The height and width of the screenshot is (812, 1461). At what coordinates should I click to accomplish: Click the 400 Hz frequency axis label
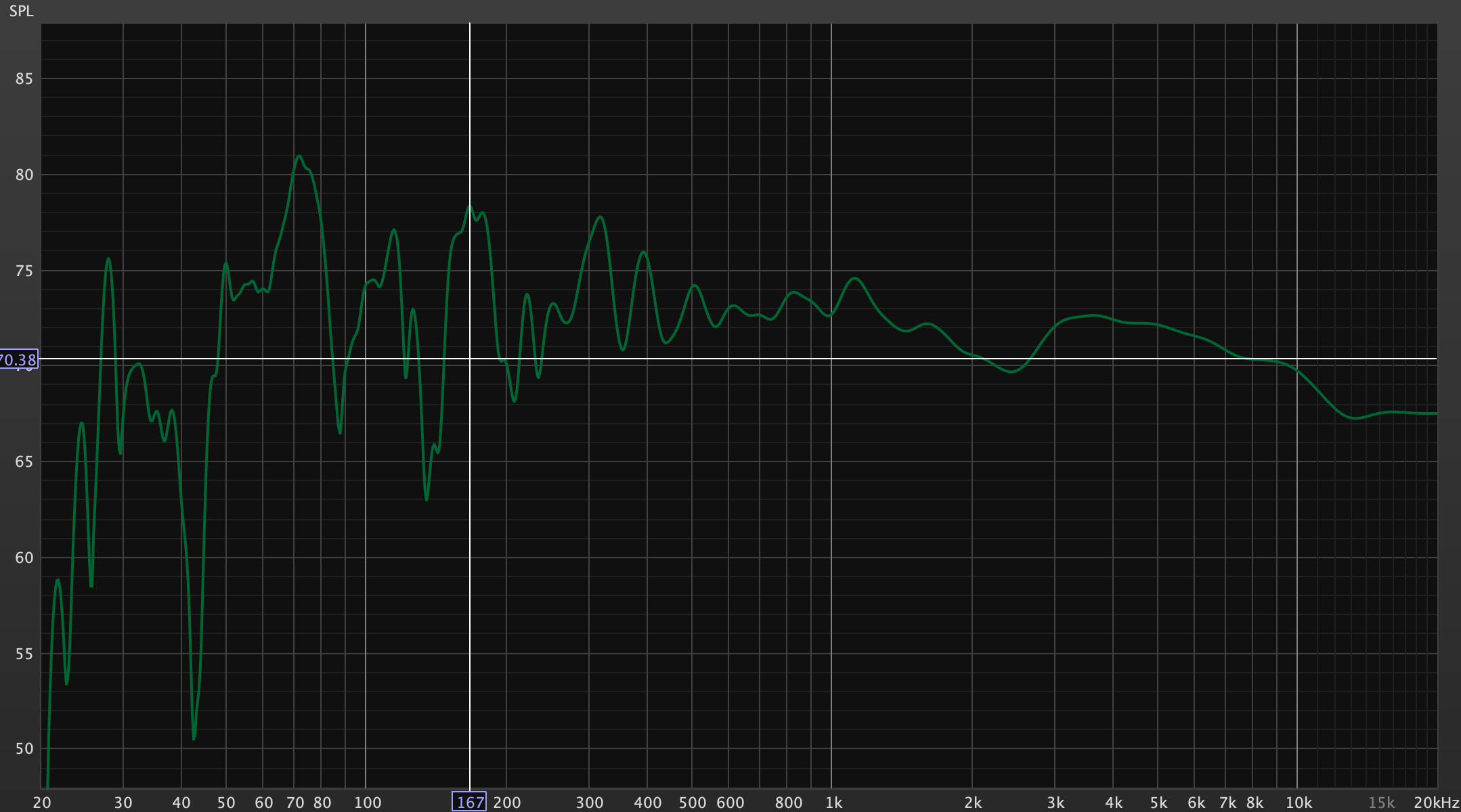647,803
